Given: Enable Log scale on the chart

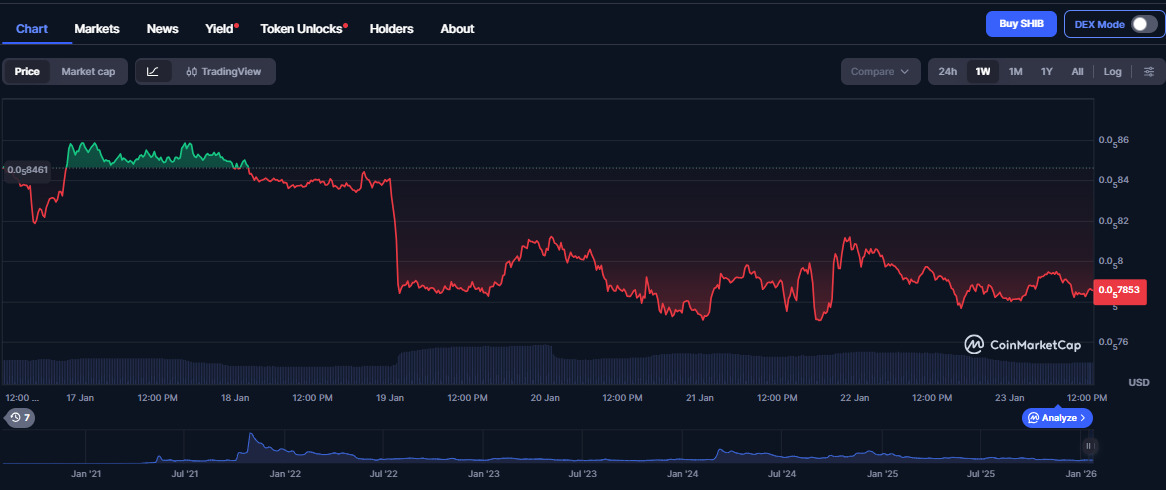Looking at the screenshot, I should [x=1113, y=71].
